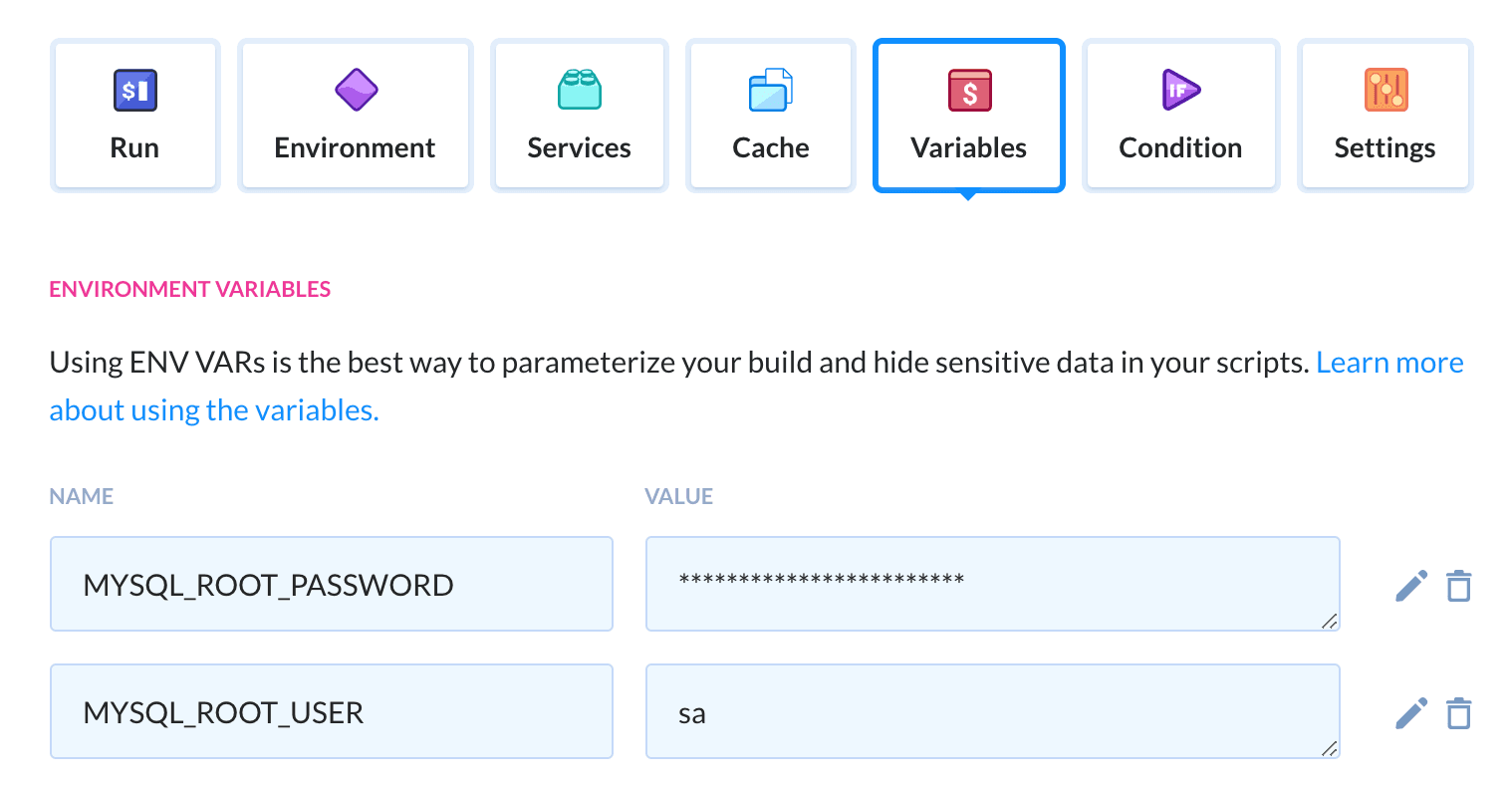Image resolution: width=1512 pixels, height=787 pixels.
Task: Click resize handle of sa value field
Action: tap(1329, 749)
